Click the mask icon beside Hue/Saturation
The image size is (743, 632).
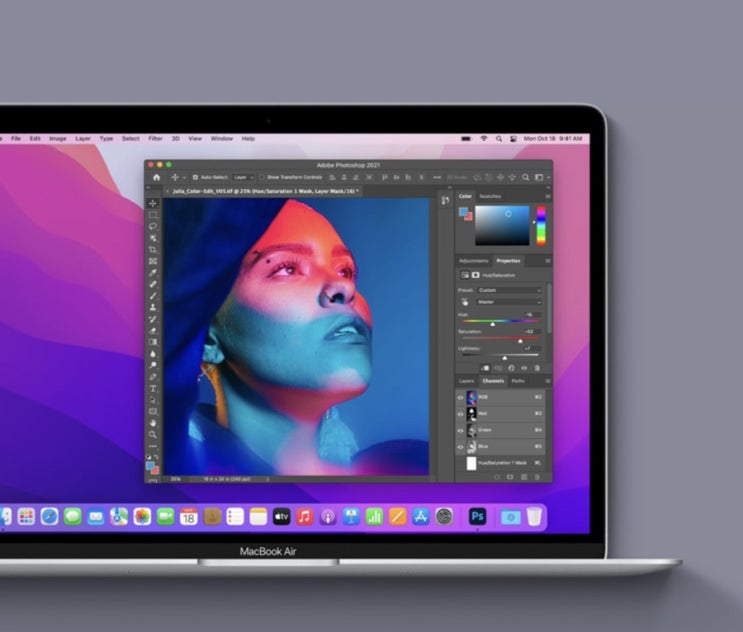(x=475, y=275)
